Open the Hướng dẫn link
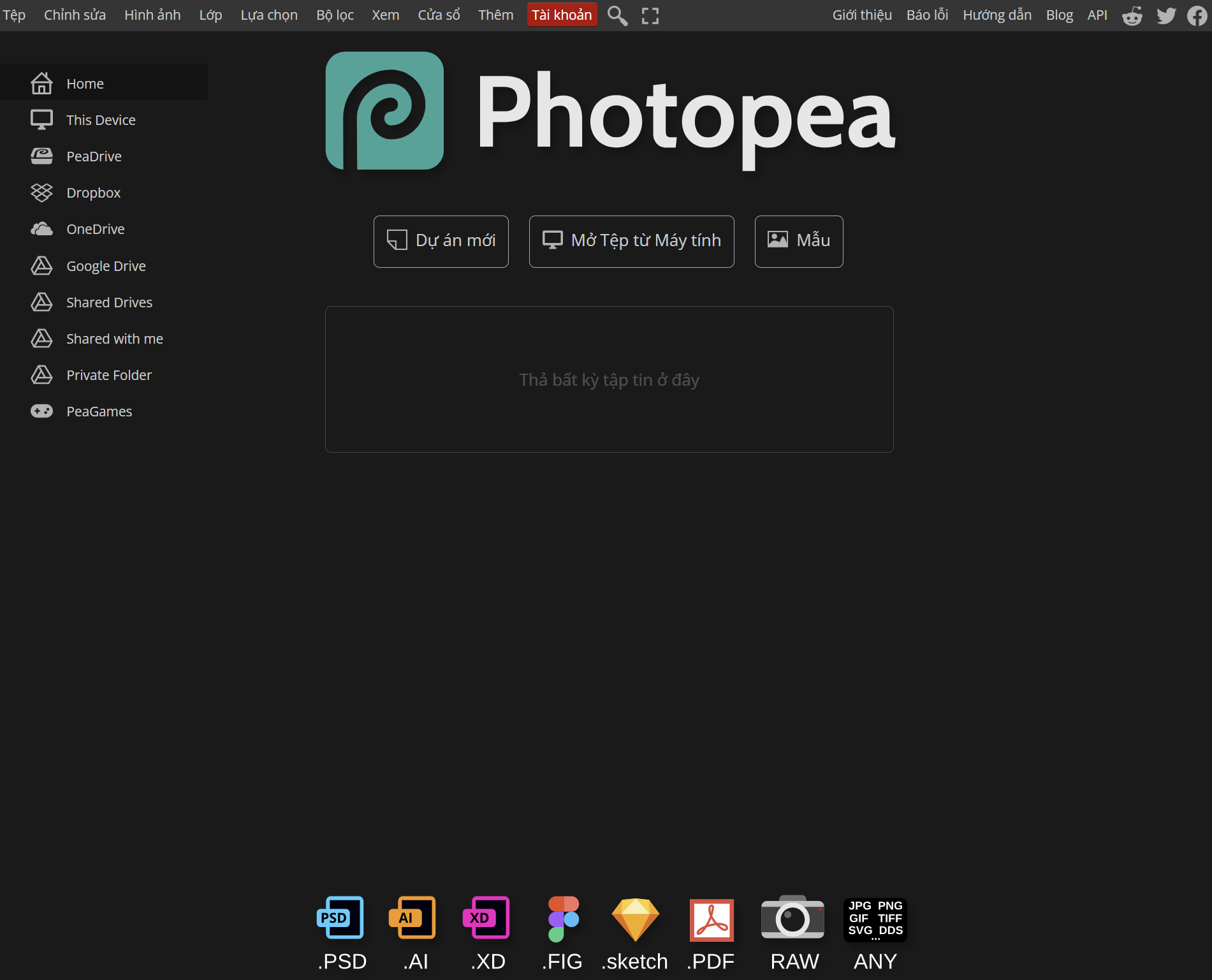 pyautogui.click(x=997, y=15)
